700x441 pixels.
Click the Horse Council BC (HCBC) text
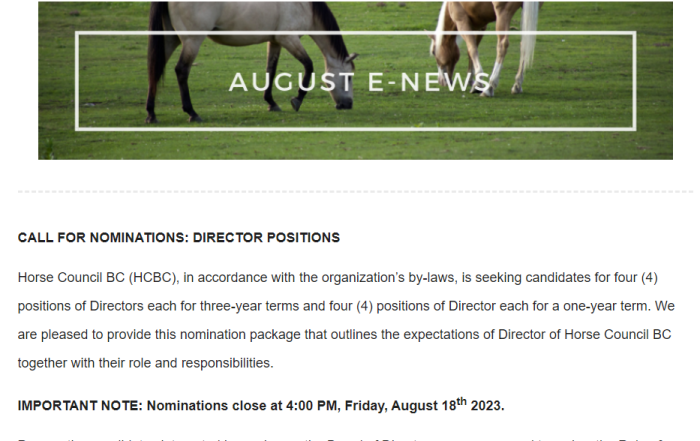(98, 278)
